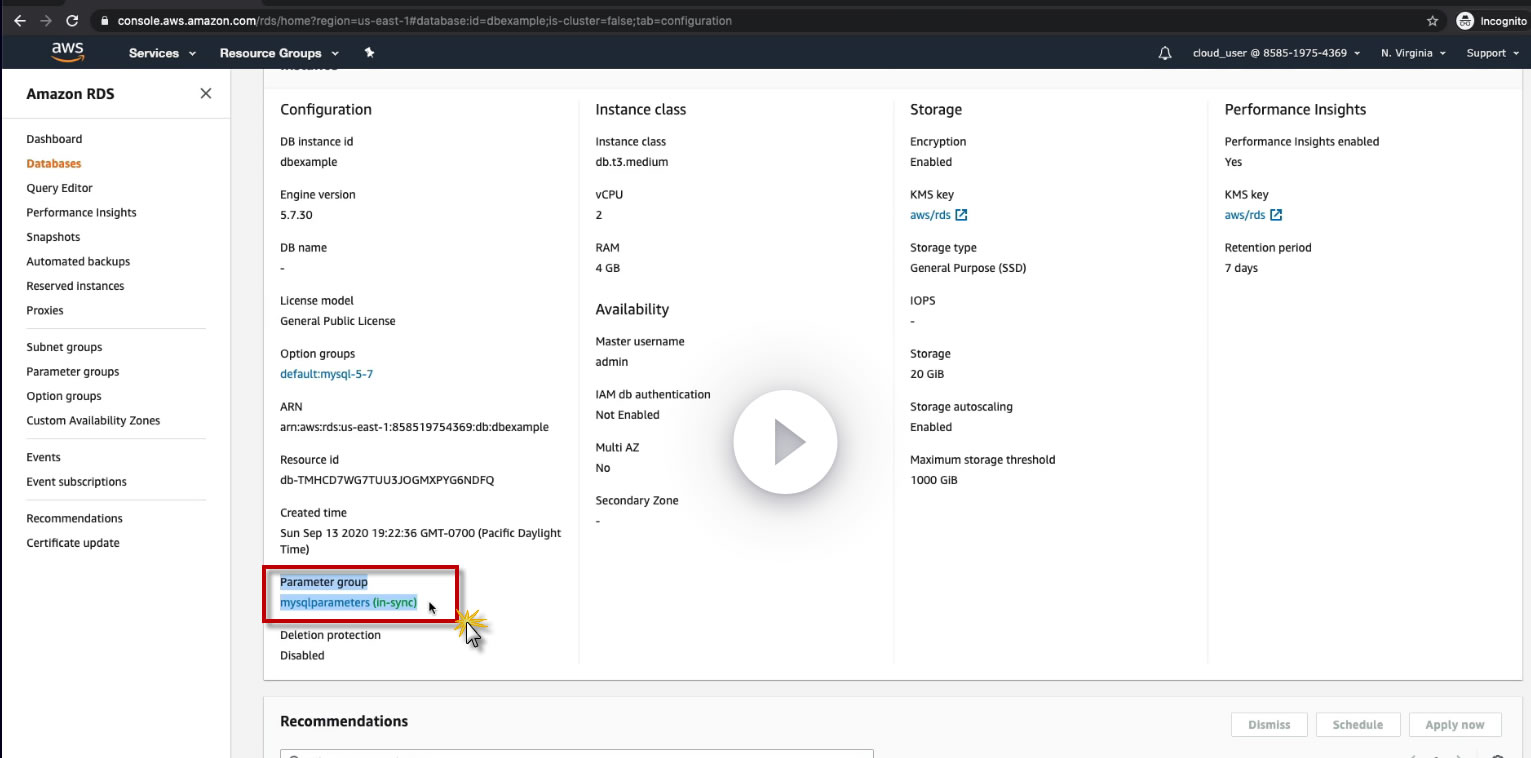Click the Resource id value db-TMHCD7WG7TUU3JOGMXPYG6NDFQ
Image resolution: width=1531 pixels, height=758 pixels.
(387, 480)
